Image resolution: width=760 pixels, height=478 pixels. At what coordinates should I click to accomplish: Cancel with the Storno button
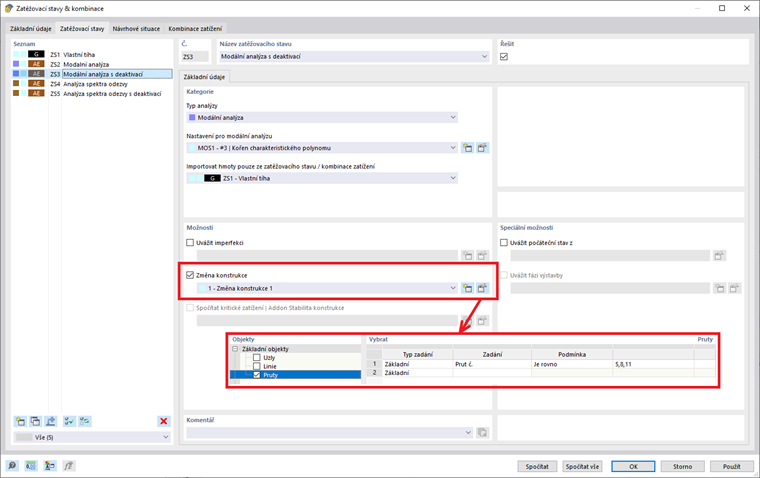tap(682, 466)
